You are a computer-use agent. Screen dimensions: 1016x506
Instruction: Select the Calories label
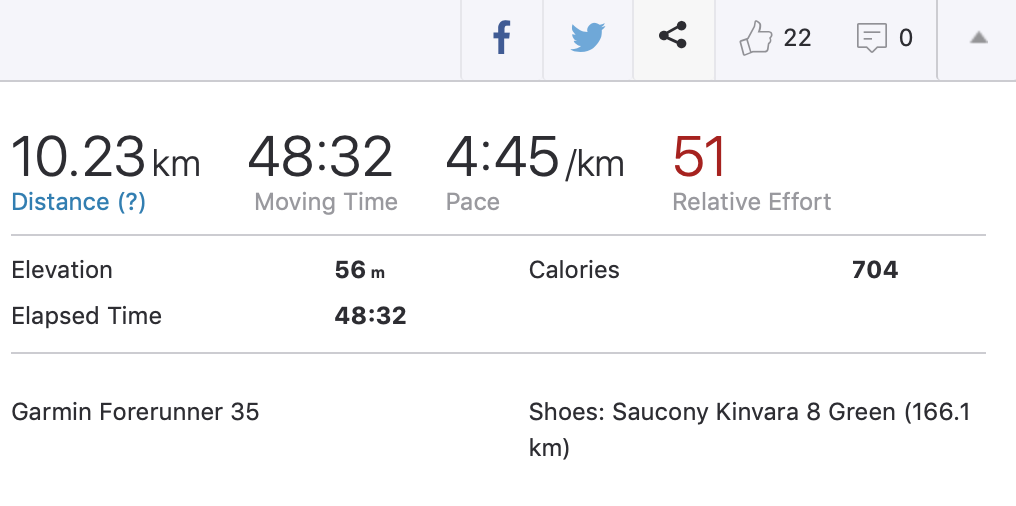click(574, 270)
